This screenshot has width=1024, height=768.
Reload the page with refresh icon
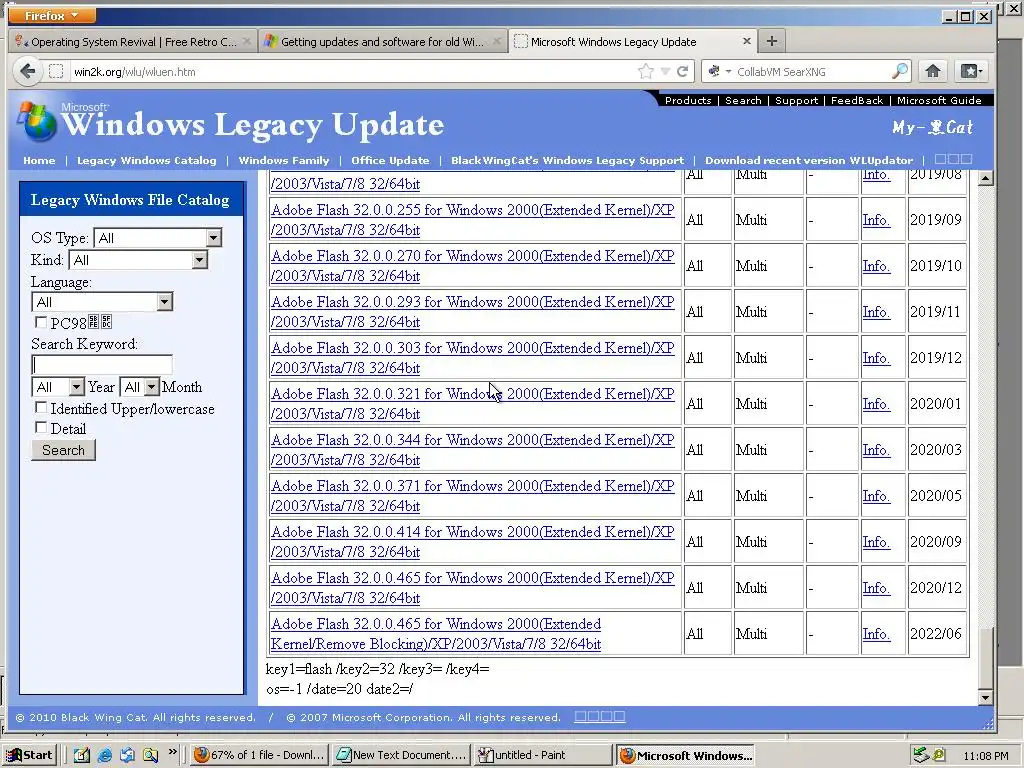[x=682, y=71]
